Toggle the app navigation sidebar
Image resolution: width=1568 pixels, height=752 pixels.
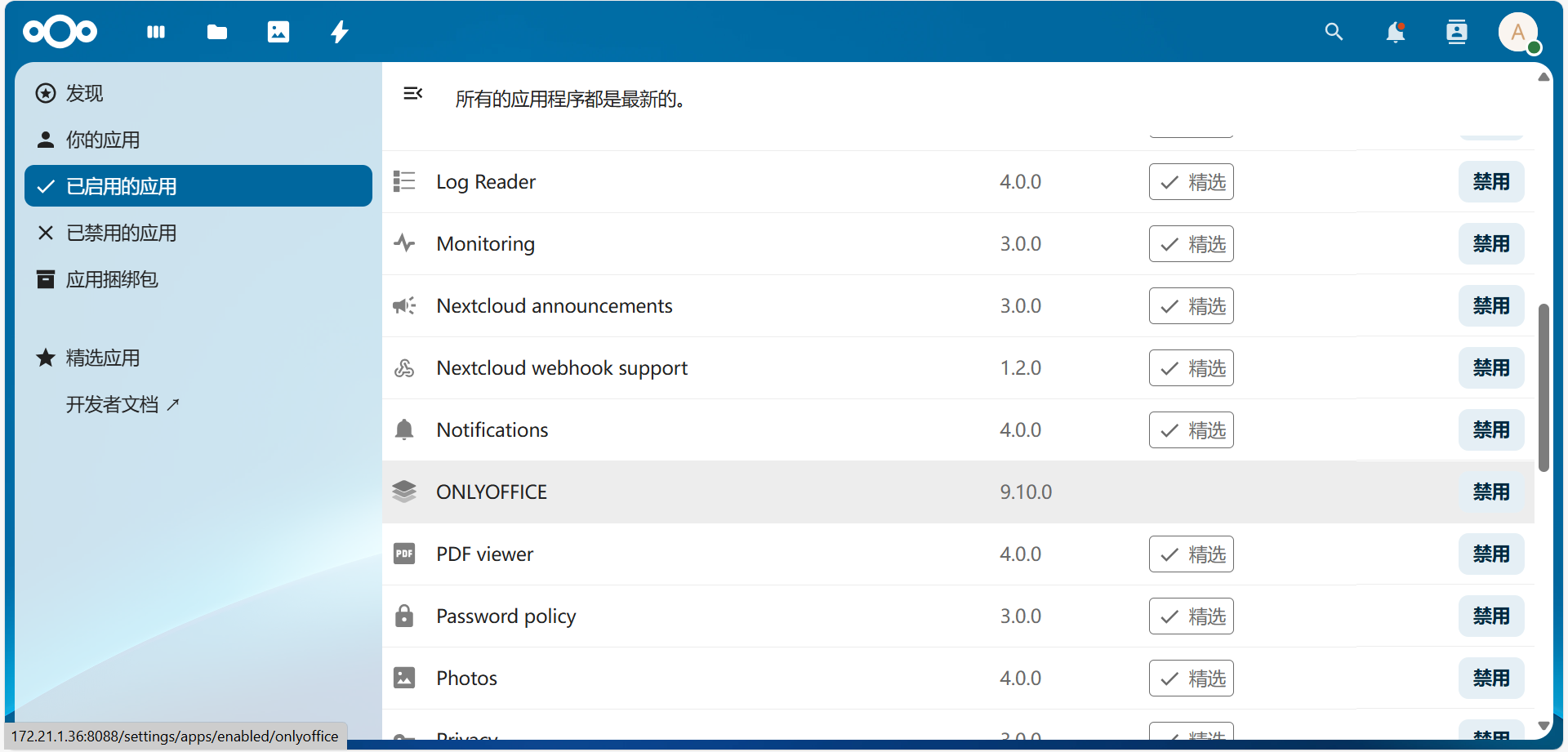pos(412,93)
